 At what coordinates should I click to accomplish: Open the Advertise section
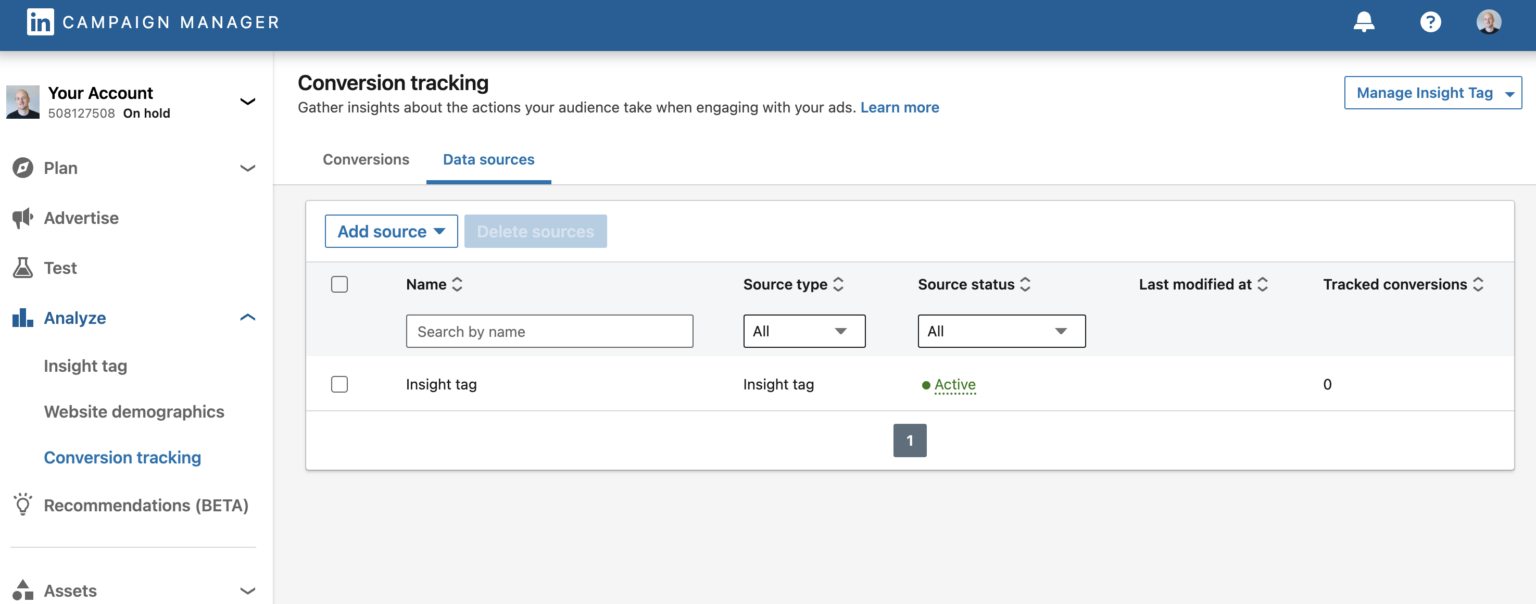tap(22, 218)
